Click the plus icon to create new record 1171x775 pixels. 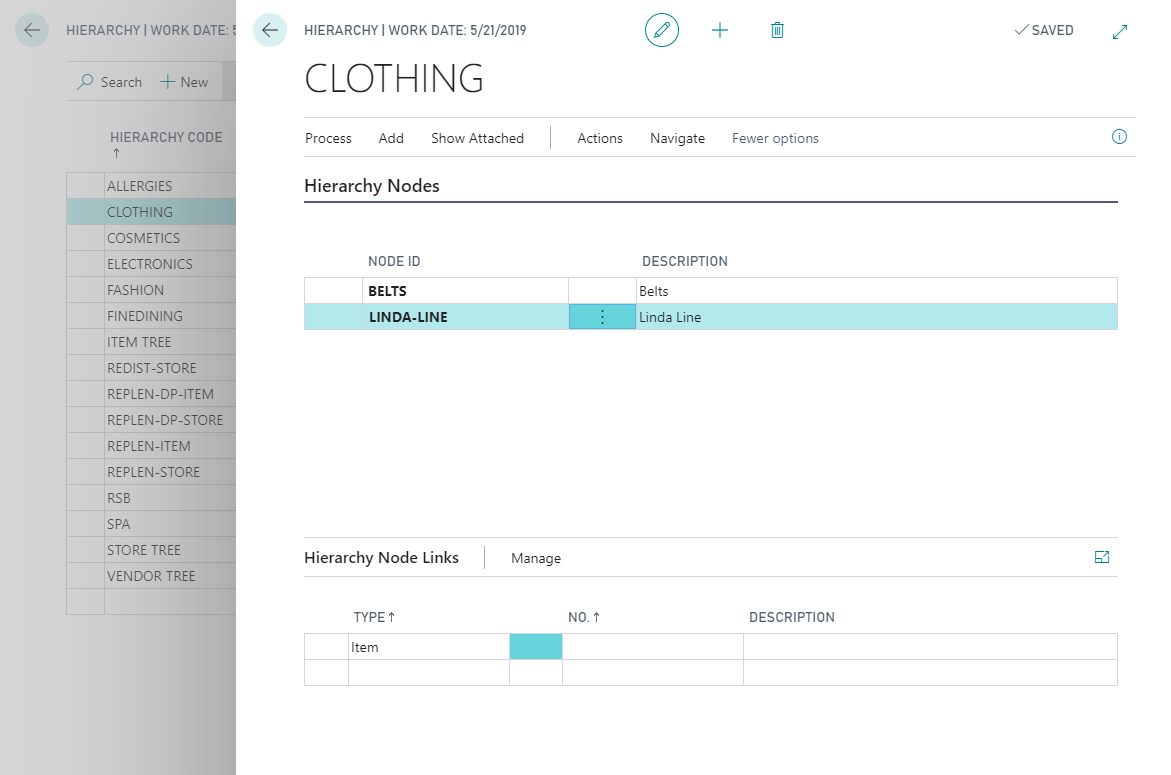[720, 30]
